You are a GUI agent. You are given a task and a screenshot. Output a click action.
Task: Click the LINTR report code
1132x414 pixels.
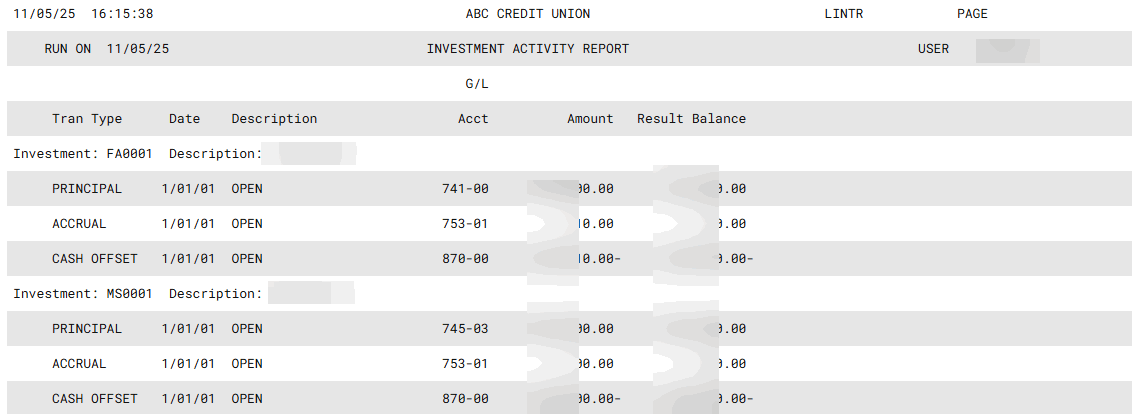(x=843, y=14)
